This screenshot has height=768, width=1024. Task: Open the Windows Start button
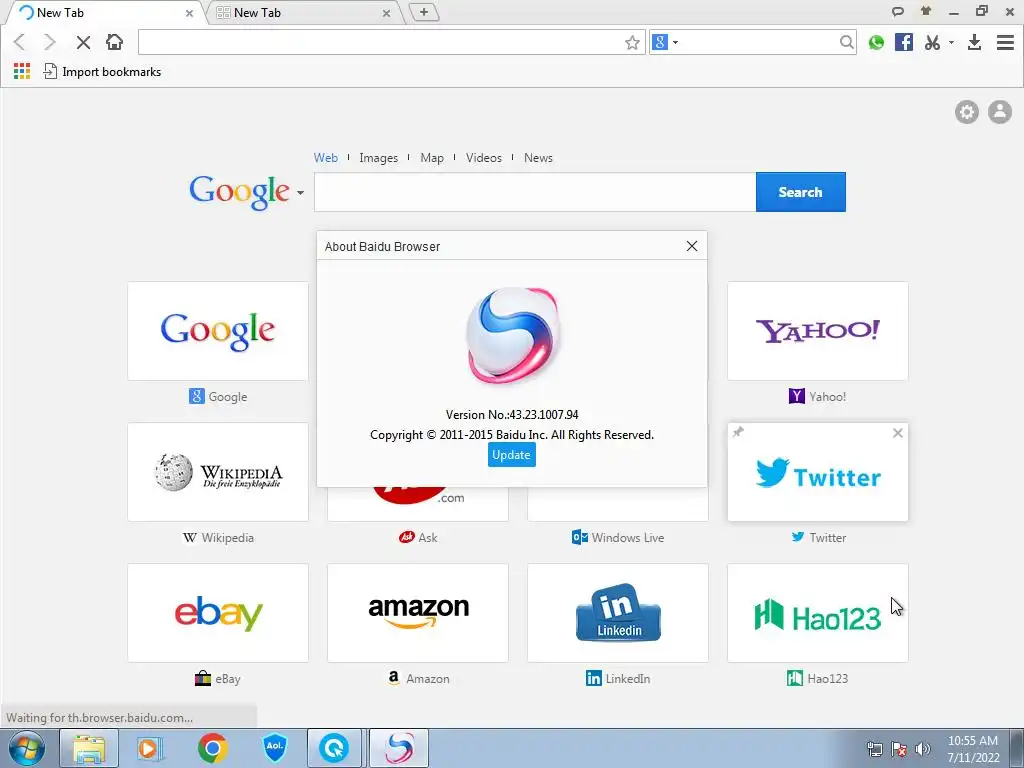(x=26, y=749)
